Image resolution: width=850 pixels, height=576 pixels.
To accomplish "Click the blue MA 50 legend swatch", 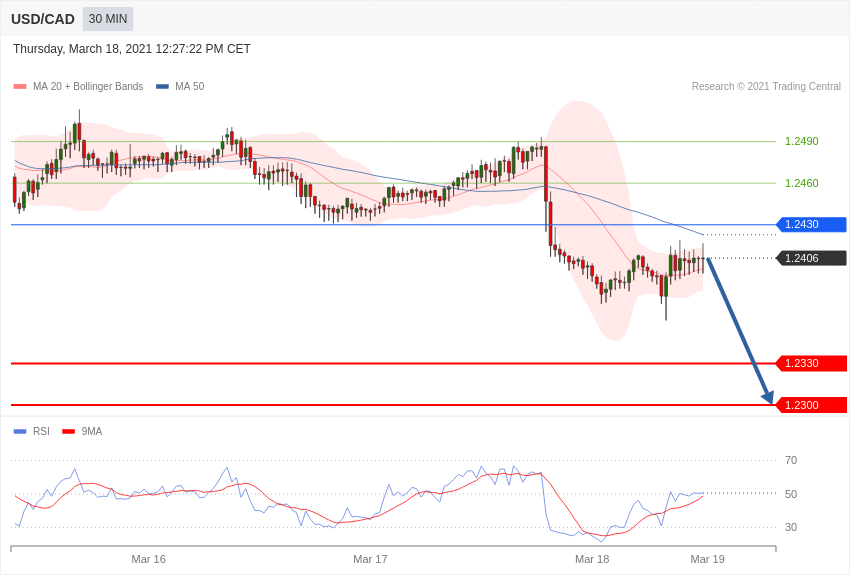I will coord(162,86).
